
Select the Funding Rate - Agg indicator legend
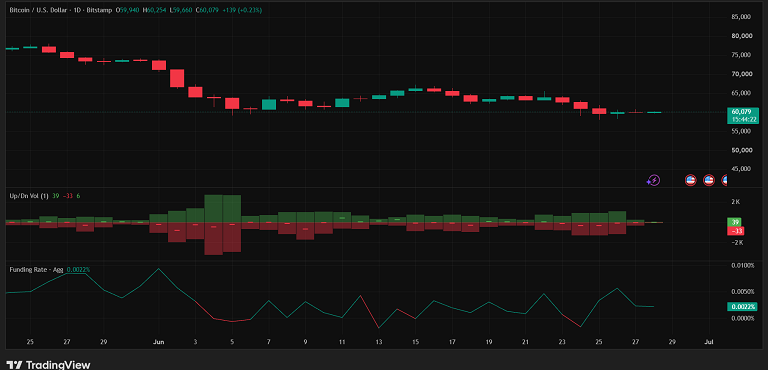(37, 270)
